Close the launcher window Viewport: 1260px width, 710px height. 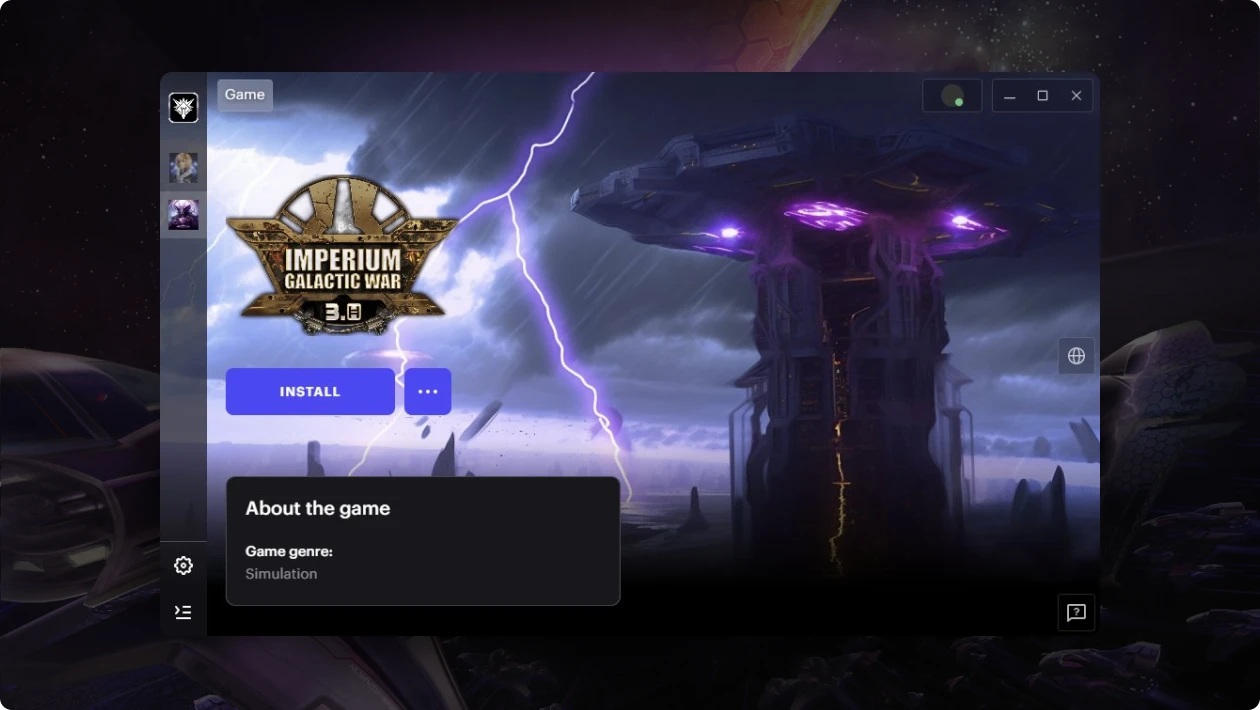coord(1076,96)
